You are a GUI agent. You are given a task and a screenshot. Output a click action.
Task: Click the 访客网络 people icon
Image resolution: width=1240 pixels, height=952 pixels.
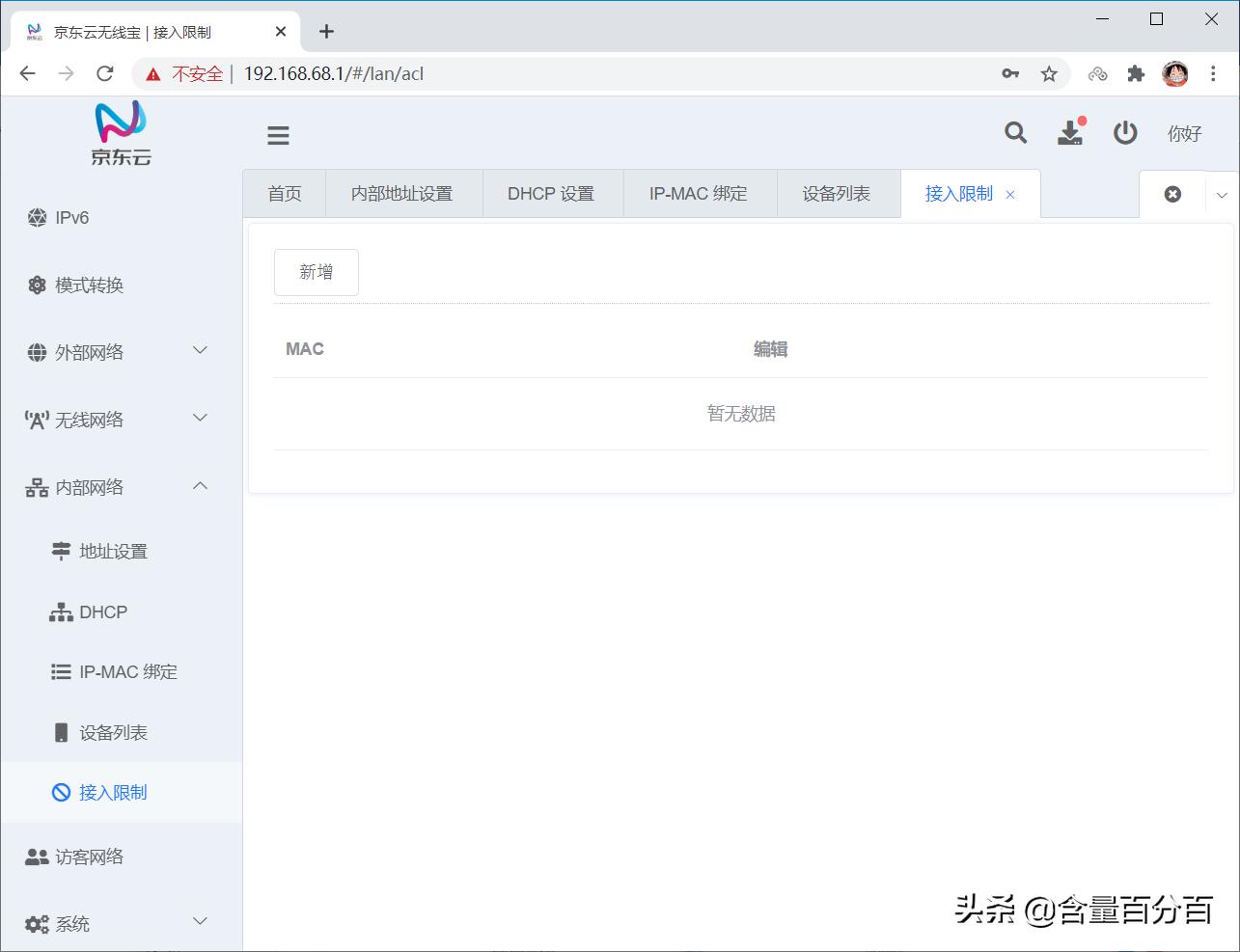tap(37, 857)
